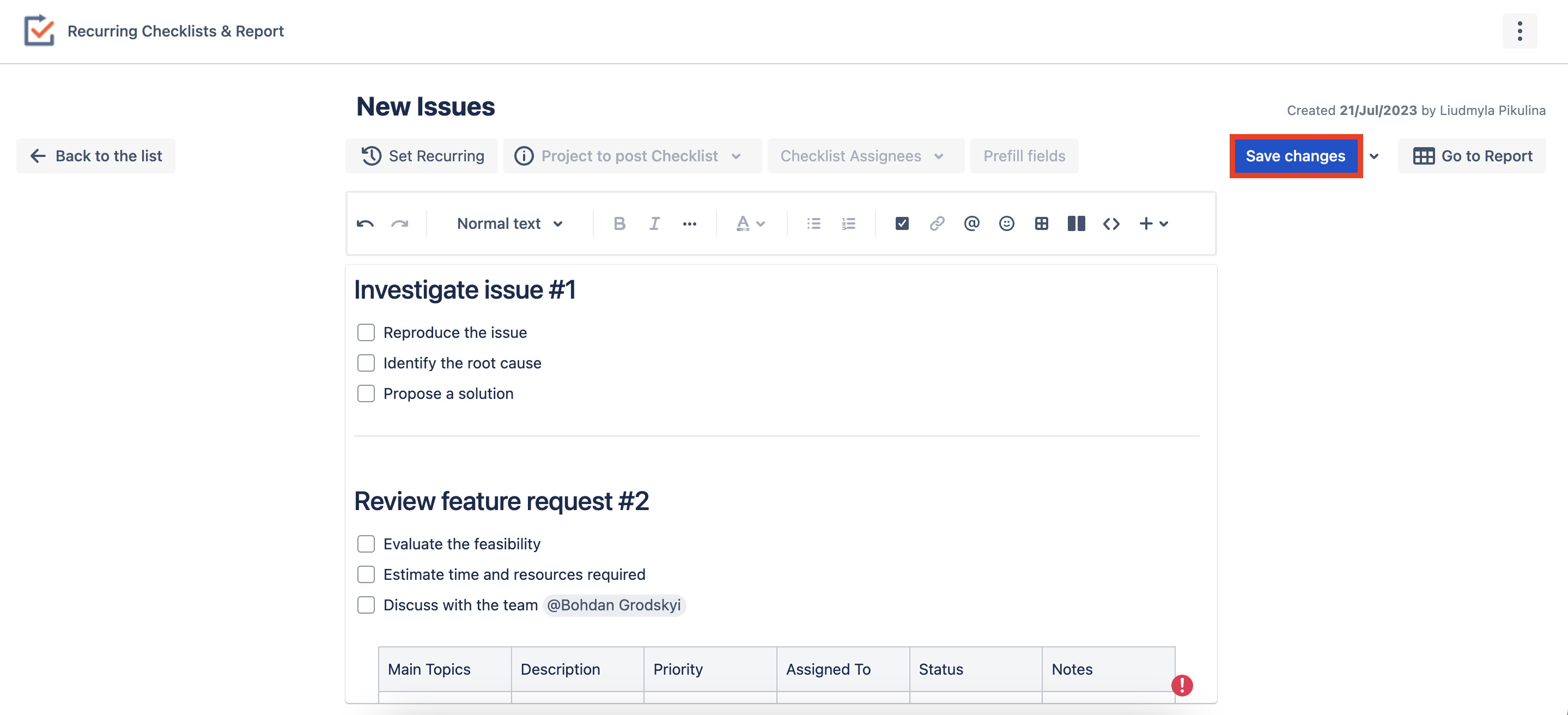
Task: Open the insert plus dropdown
Action: [1153, 223]
